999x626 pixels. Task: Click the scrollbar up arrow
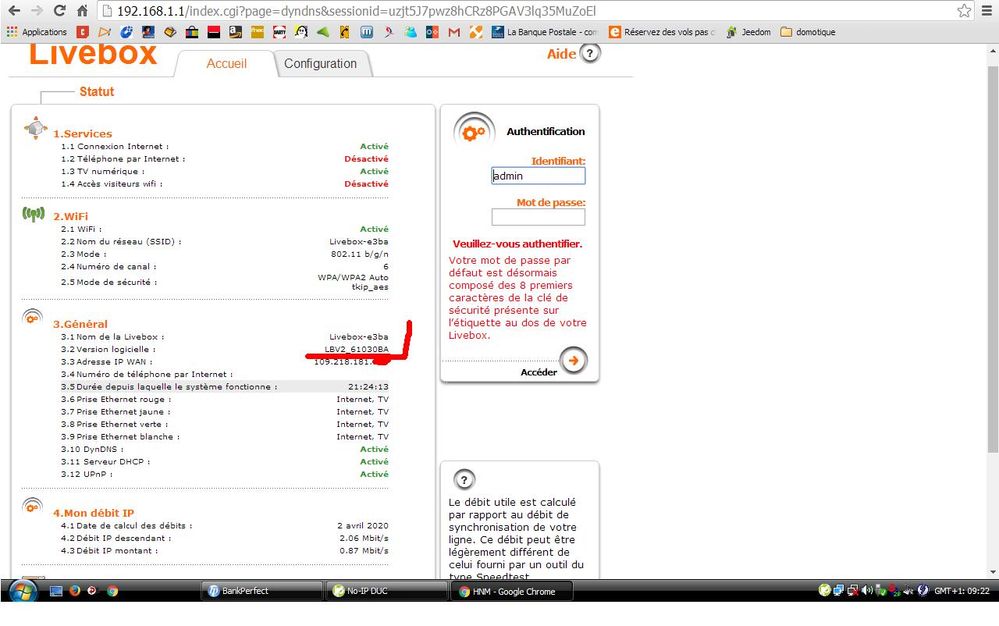coord(993,51)
